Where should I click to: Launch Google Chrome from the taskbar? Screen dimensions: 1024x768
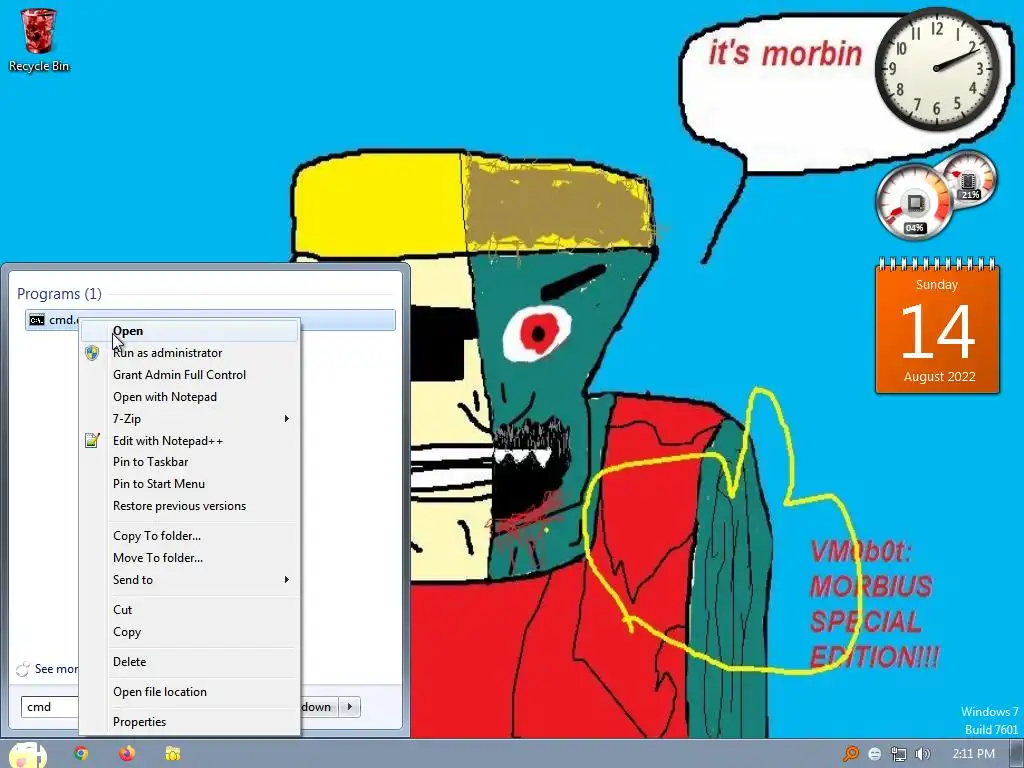(81, 754)
